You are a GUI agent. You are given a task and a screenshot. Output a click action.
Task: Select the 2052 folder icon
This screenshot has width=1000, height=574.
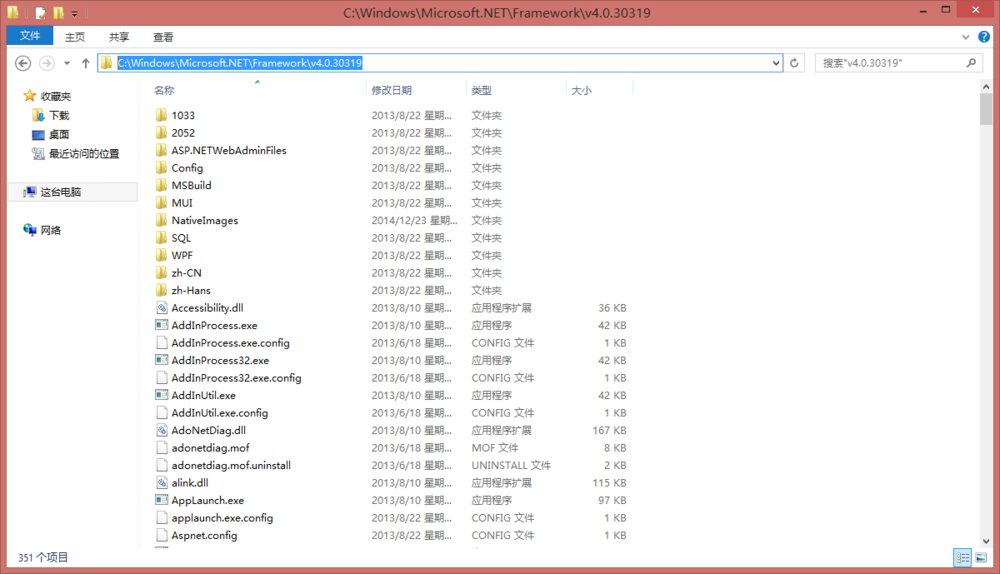click(x=161, y=133)
